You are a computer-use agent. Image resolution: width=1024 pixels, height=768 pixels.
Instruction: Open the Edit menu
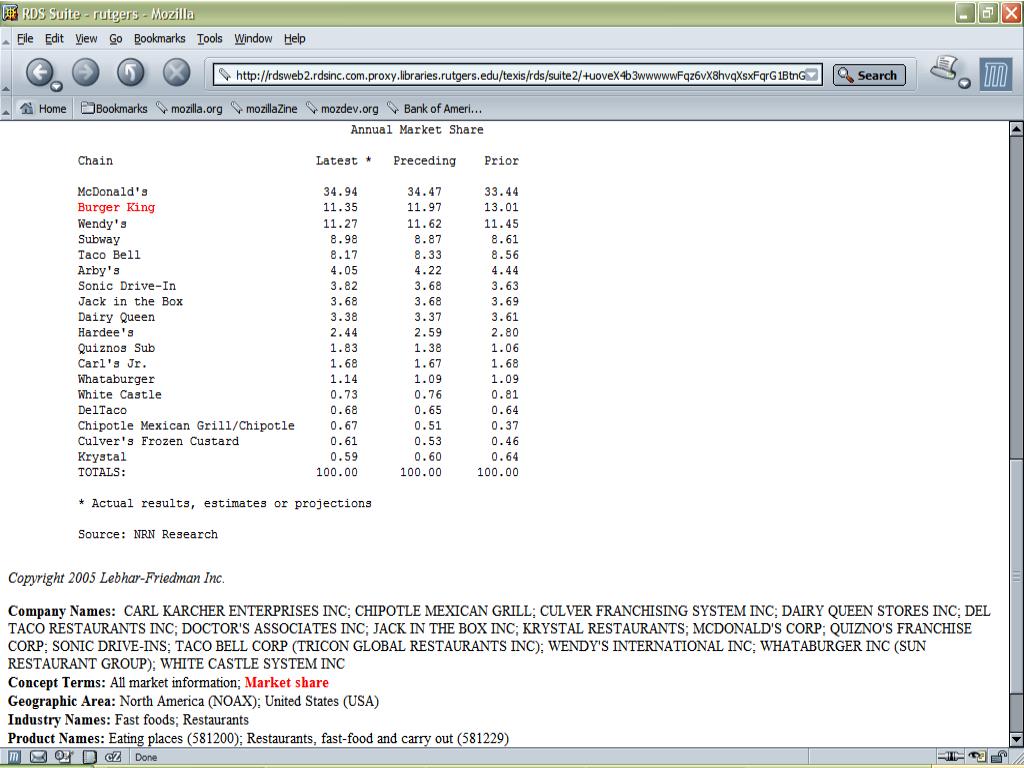(x=54, y=39)
